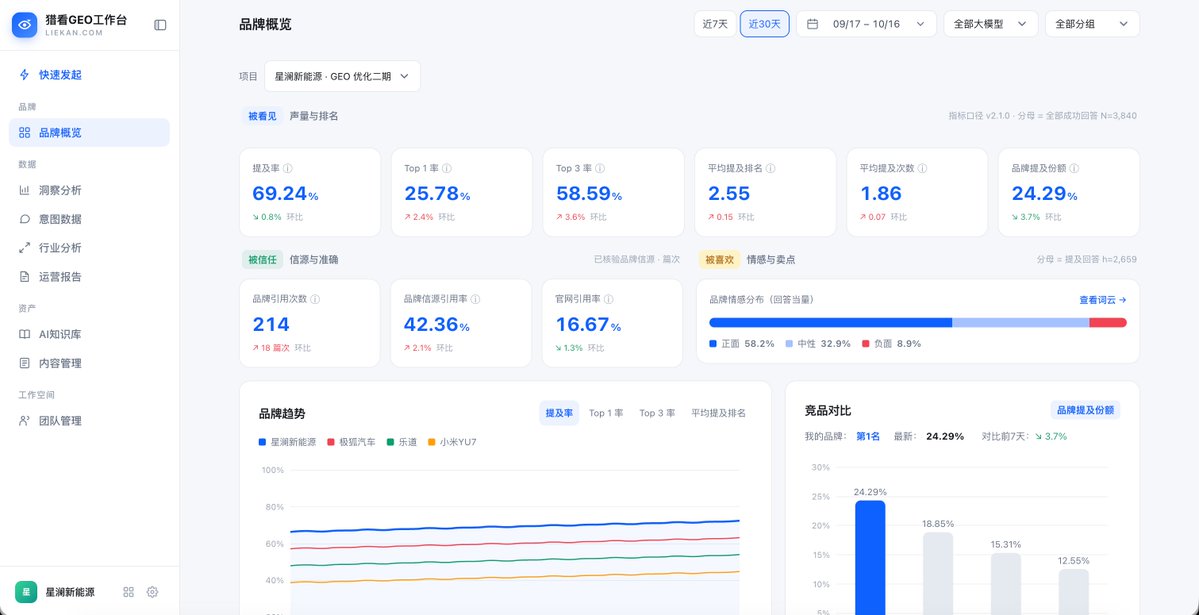
Task: Switch time range to 近7天
Action: [715, 24]
